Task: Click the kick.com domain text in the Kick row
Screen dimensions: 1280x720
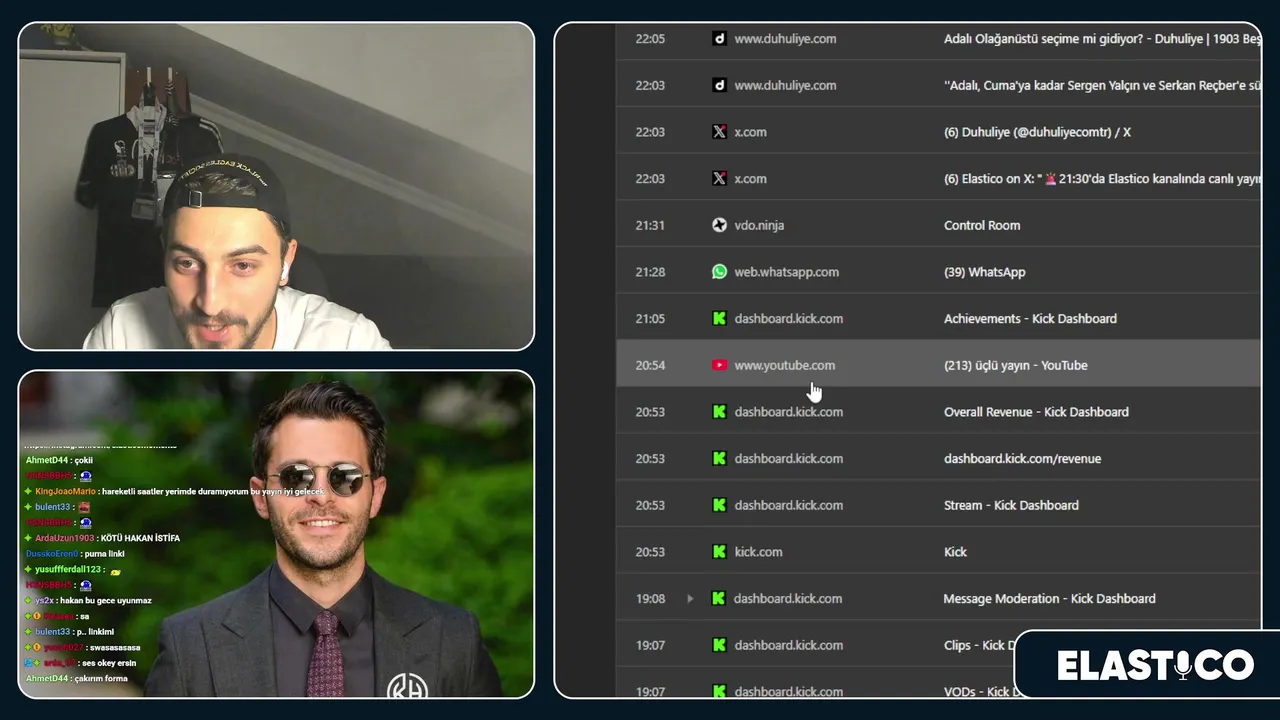Action: click(x=758, y=552)
